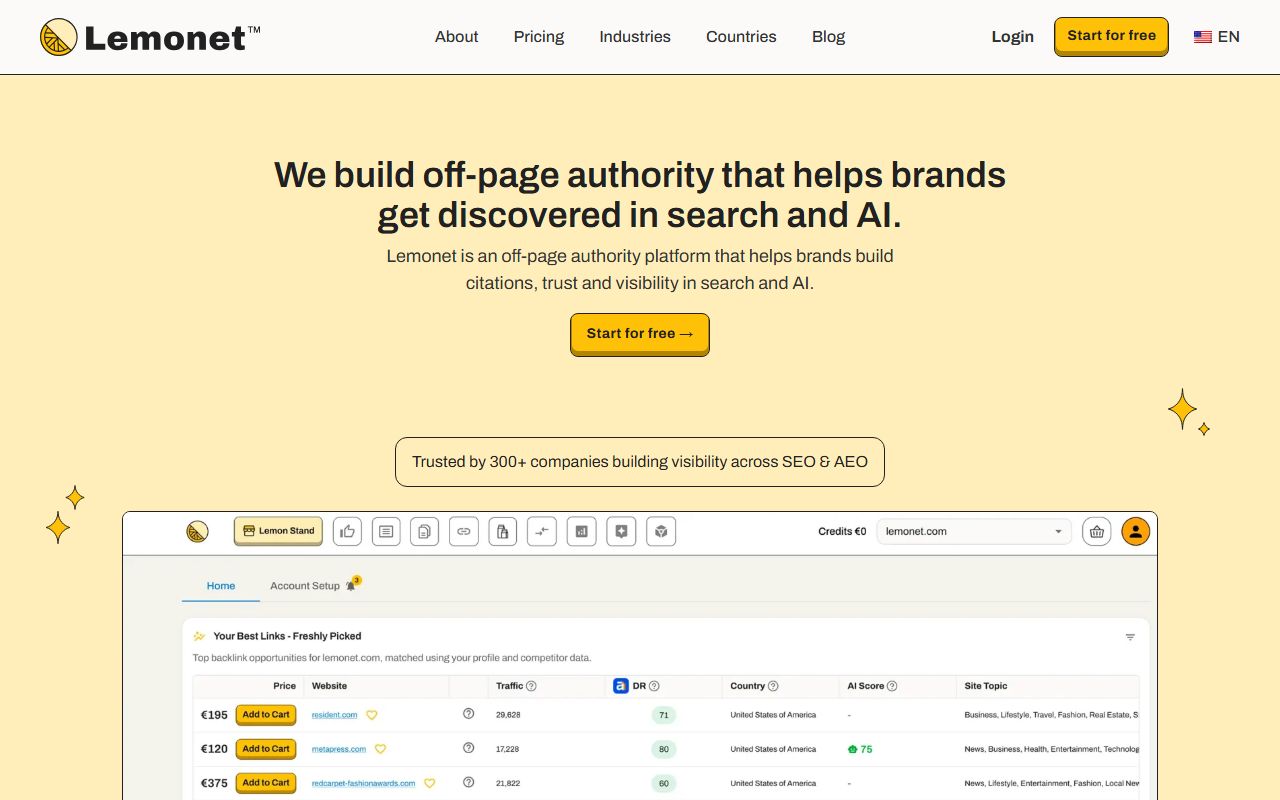Click the AI Score help question mark
The image size is (1280, 800).
click(x=892, y=686)
